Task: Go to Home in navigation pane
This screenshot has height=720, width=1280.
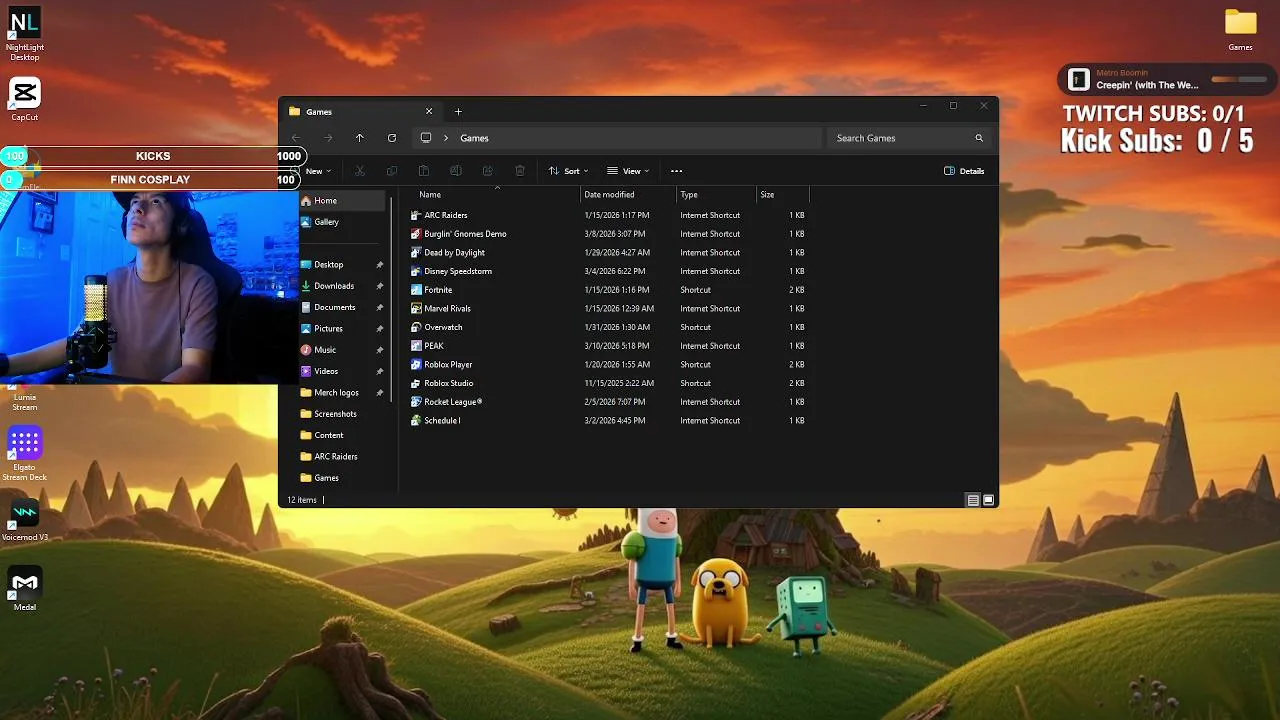Action: pyautogui.click(x=342, y=201)
